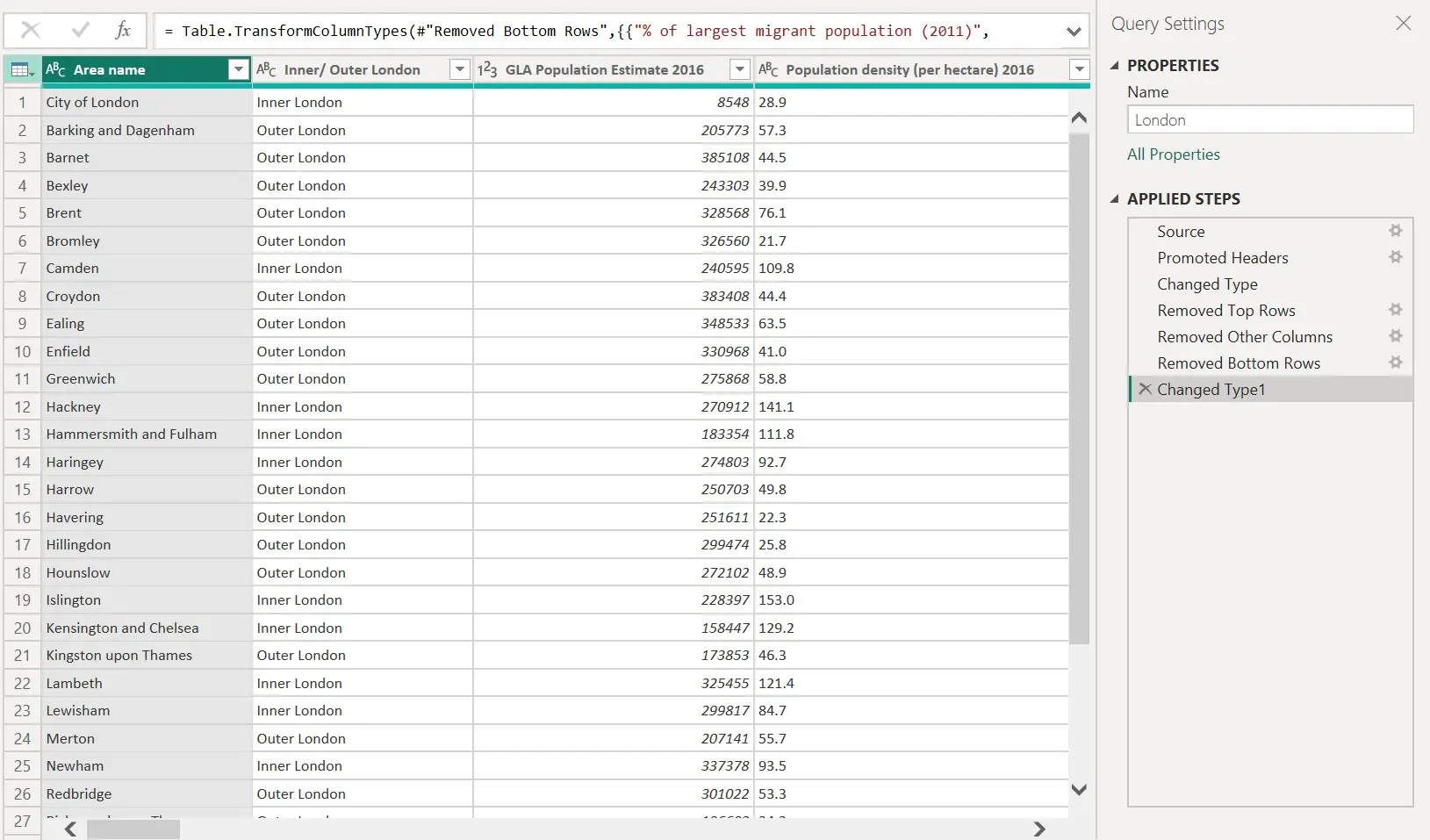Screen dimensions: 1430x840
Task: Click the 123 data type icon on GLA Population Estimate
Action: [489, 69]
